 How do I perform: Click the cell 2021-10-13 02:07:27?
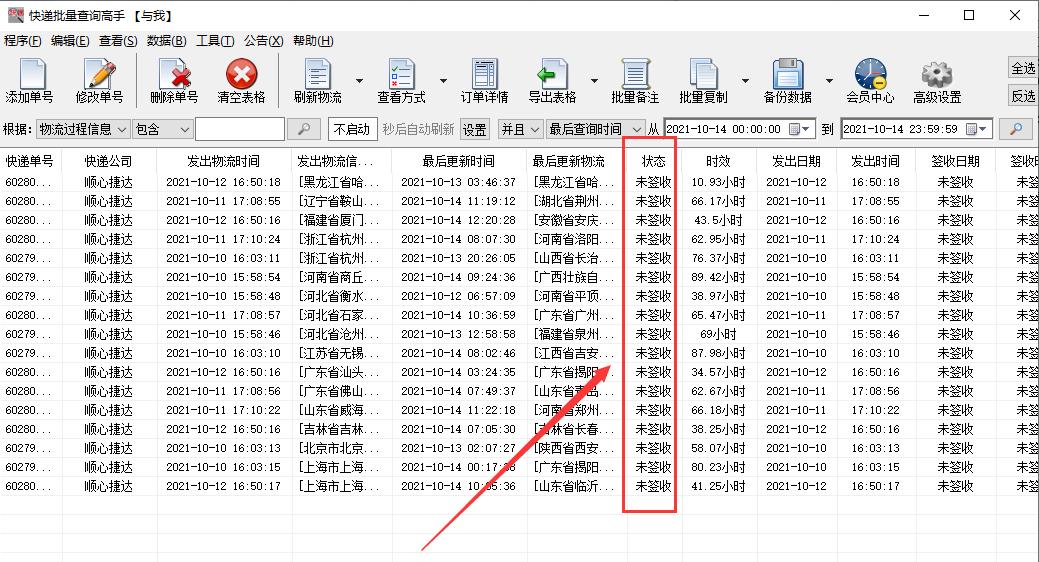[459, 448]
